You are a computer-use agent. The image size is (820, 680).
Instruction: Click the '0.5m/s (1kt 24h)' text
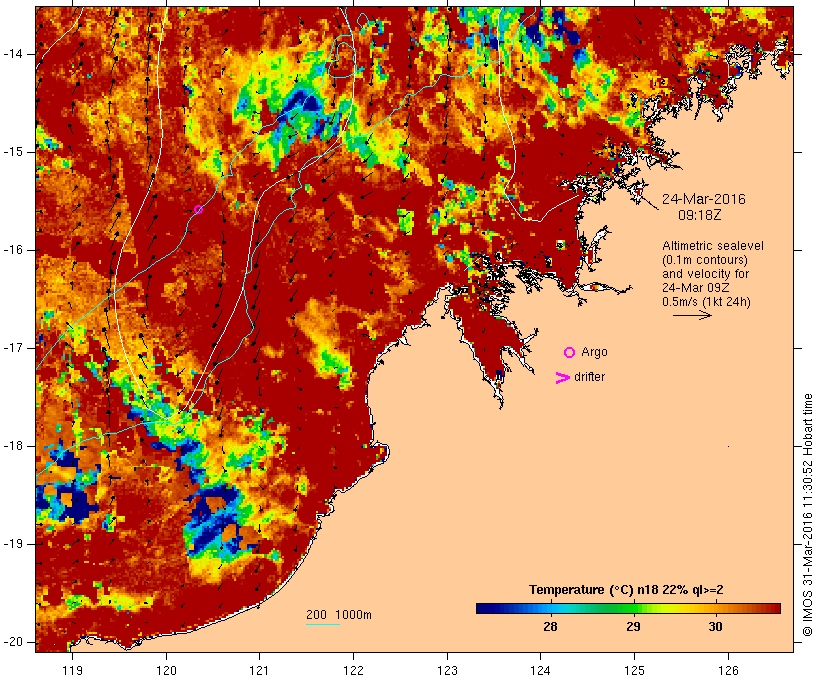point(706,302)
